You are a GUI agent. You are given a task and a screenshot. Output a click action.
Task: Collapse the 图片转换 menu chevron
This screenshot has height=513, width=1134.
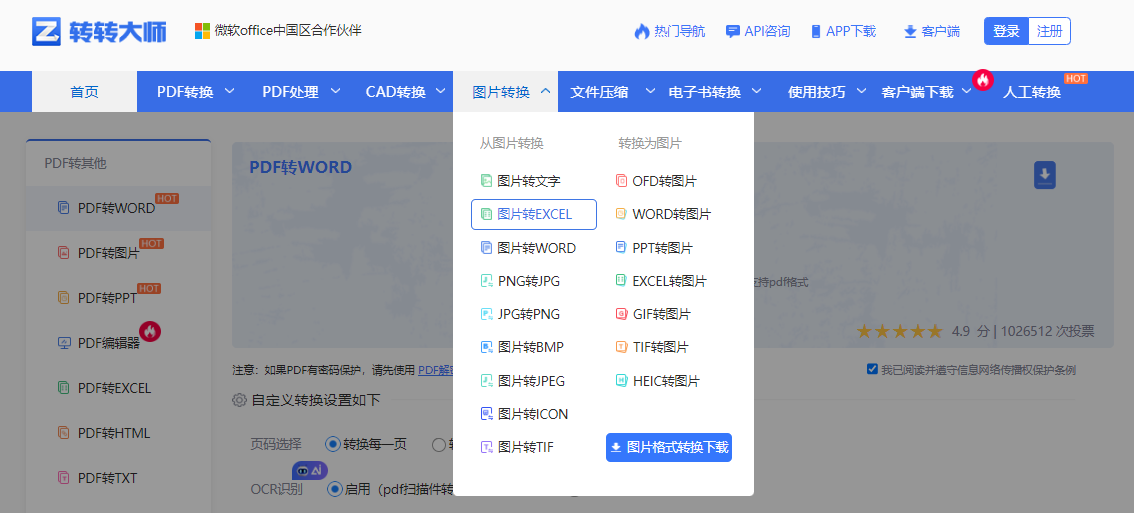click(546, 91)
